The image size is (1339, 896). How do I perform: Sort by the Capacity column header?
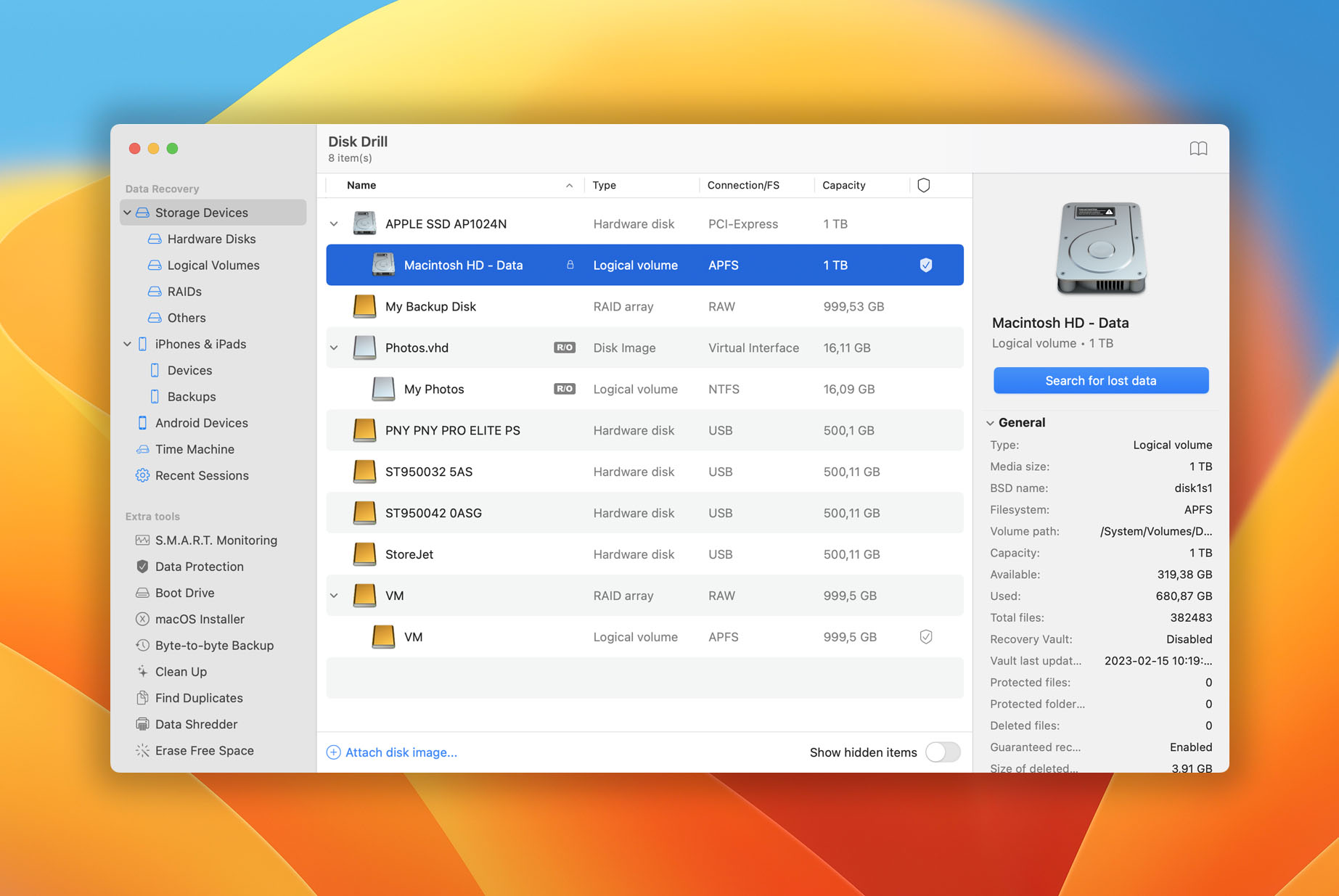[843, 185]
